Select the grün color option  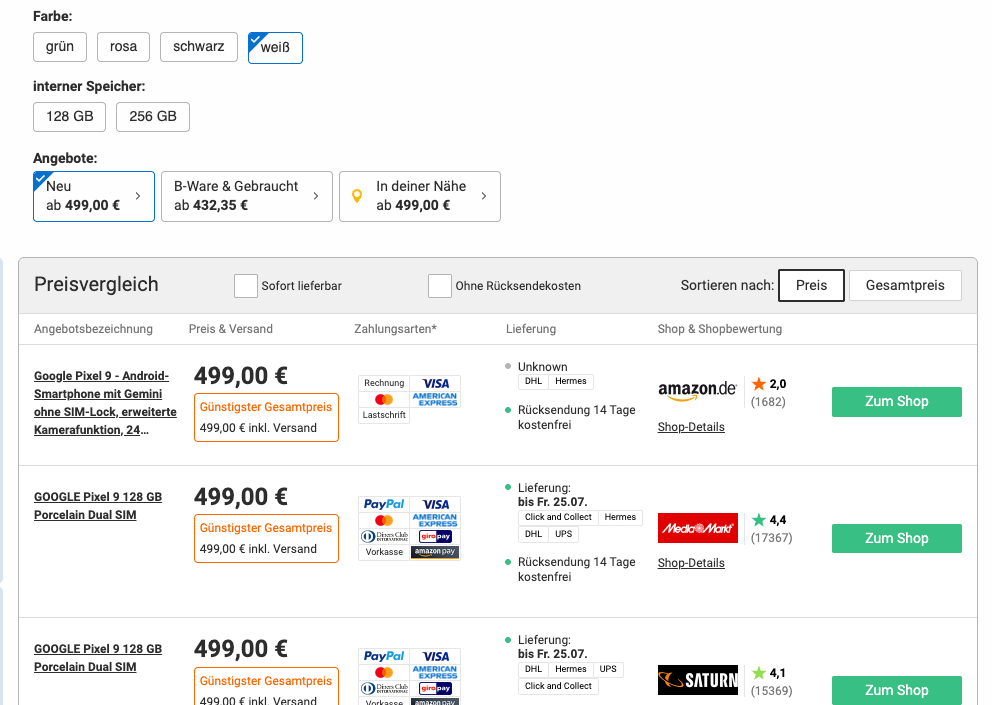[60, 47]
